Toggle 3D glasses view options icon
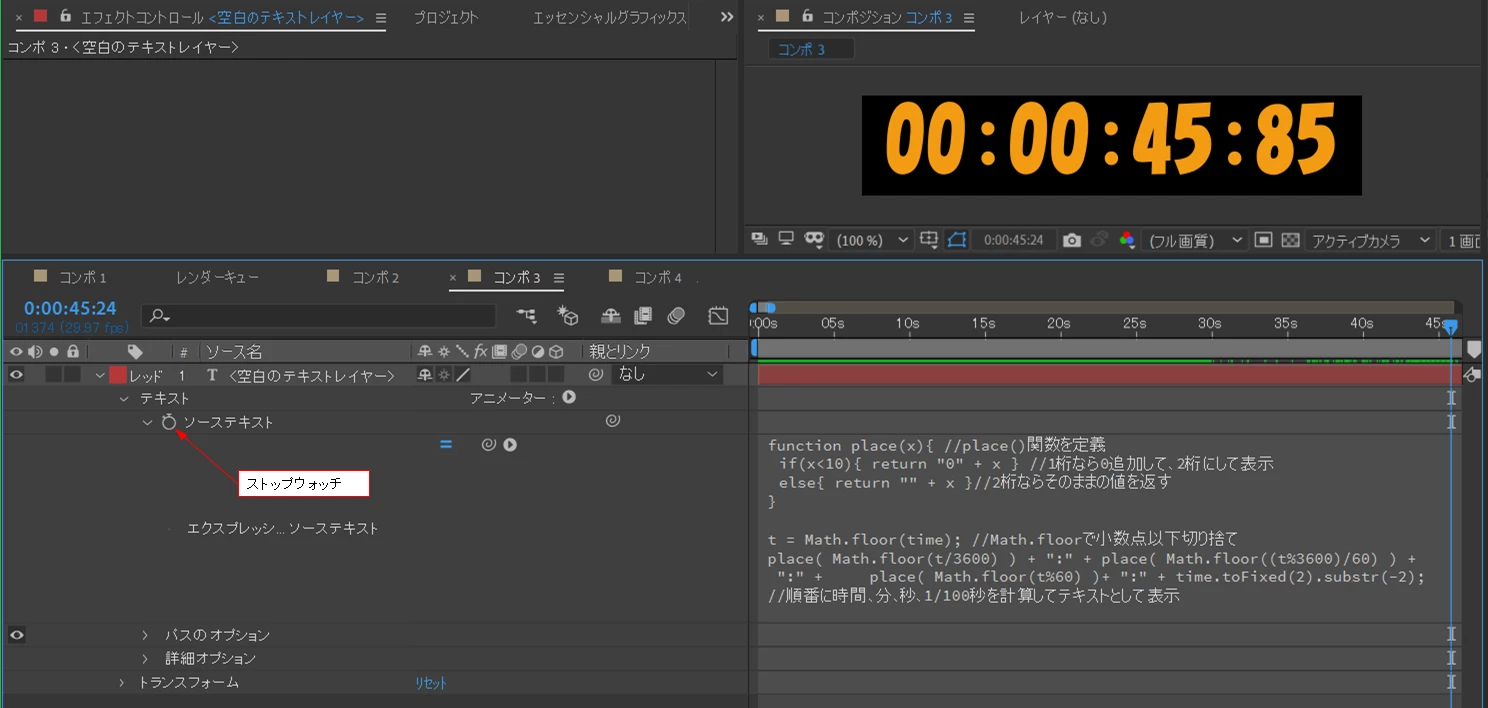Viewport: 1488px width, 708px height. tap(813, 240)
